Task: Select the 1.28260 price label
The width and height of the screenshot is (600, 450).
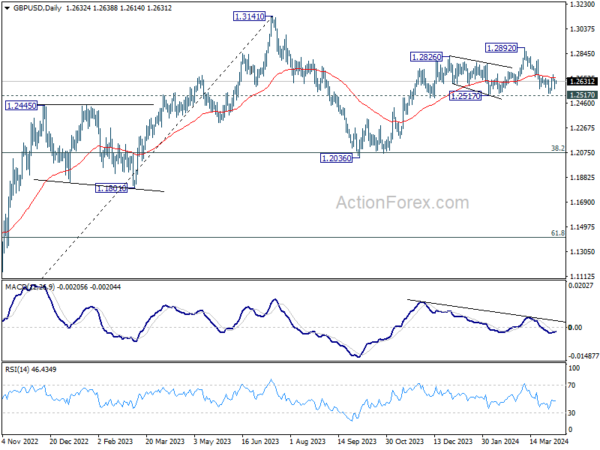Action: coord(426,57)
